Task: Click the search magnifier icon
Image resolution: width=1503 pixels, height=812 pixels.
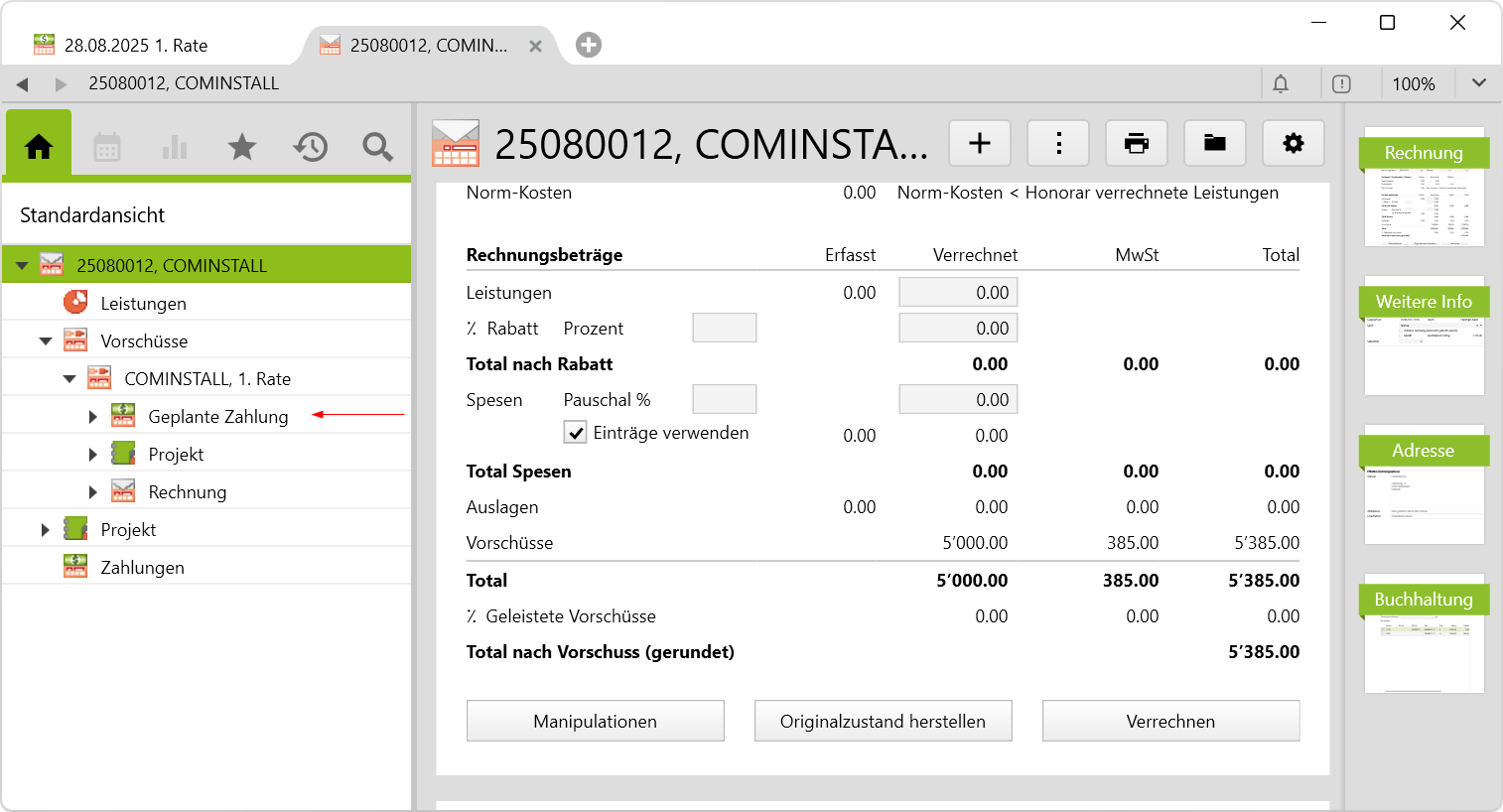Action: pos(377,148)
